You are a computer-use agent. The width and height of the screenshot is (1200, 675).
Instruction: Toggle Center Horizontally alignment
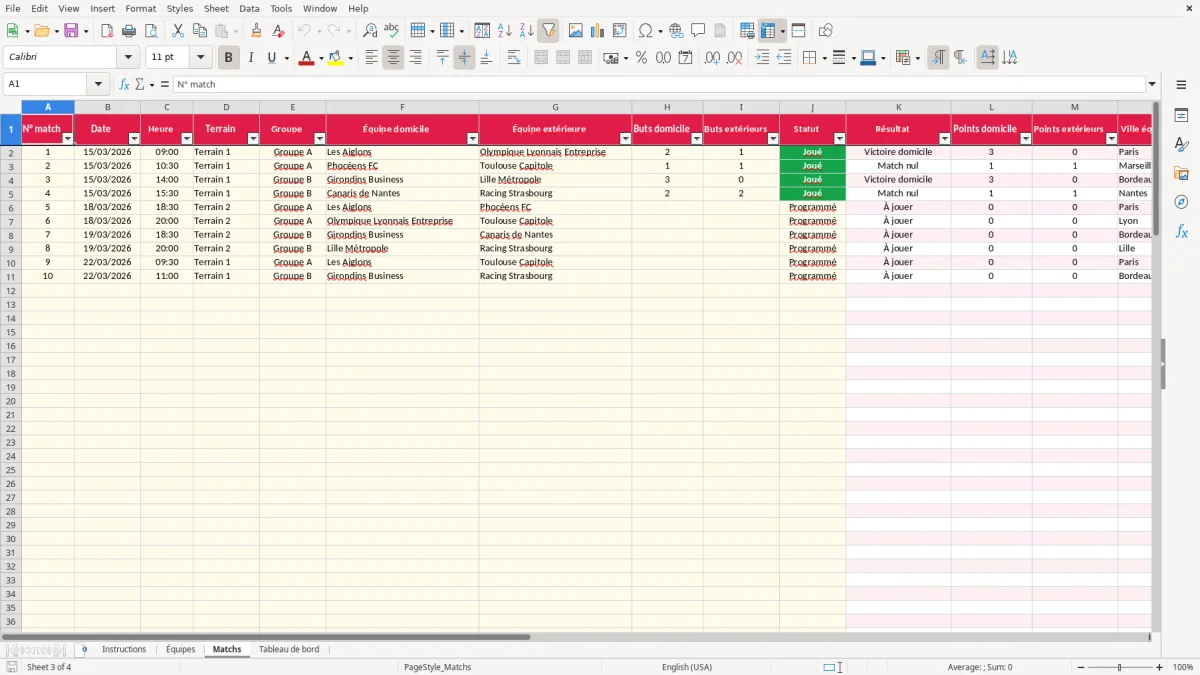click(x=393, y=58)
